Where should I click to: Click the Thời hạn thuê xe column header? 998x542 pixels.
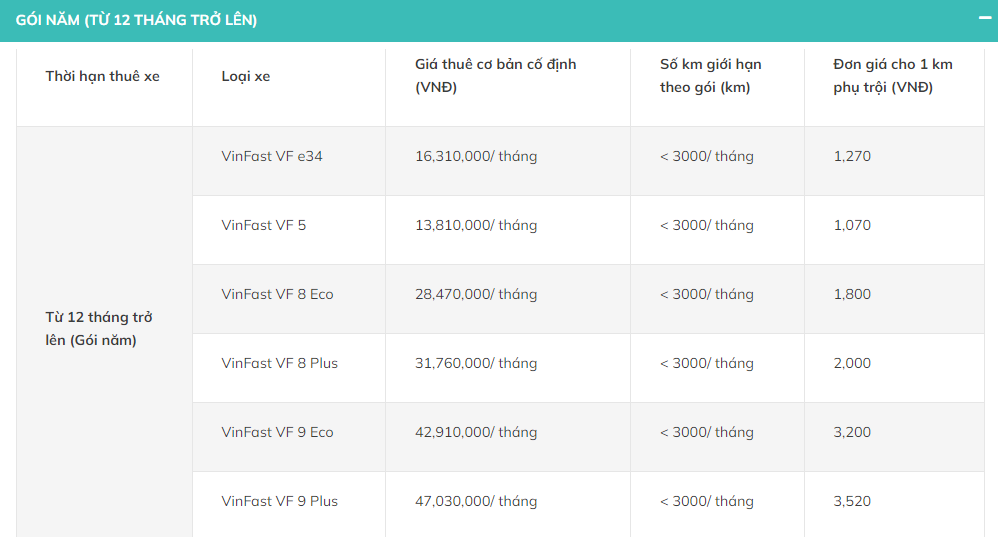click(102, 76)
